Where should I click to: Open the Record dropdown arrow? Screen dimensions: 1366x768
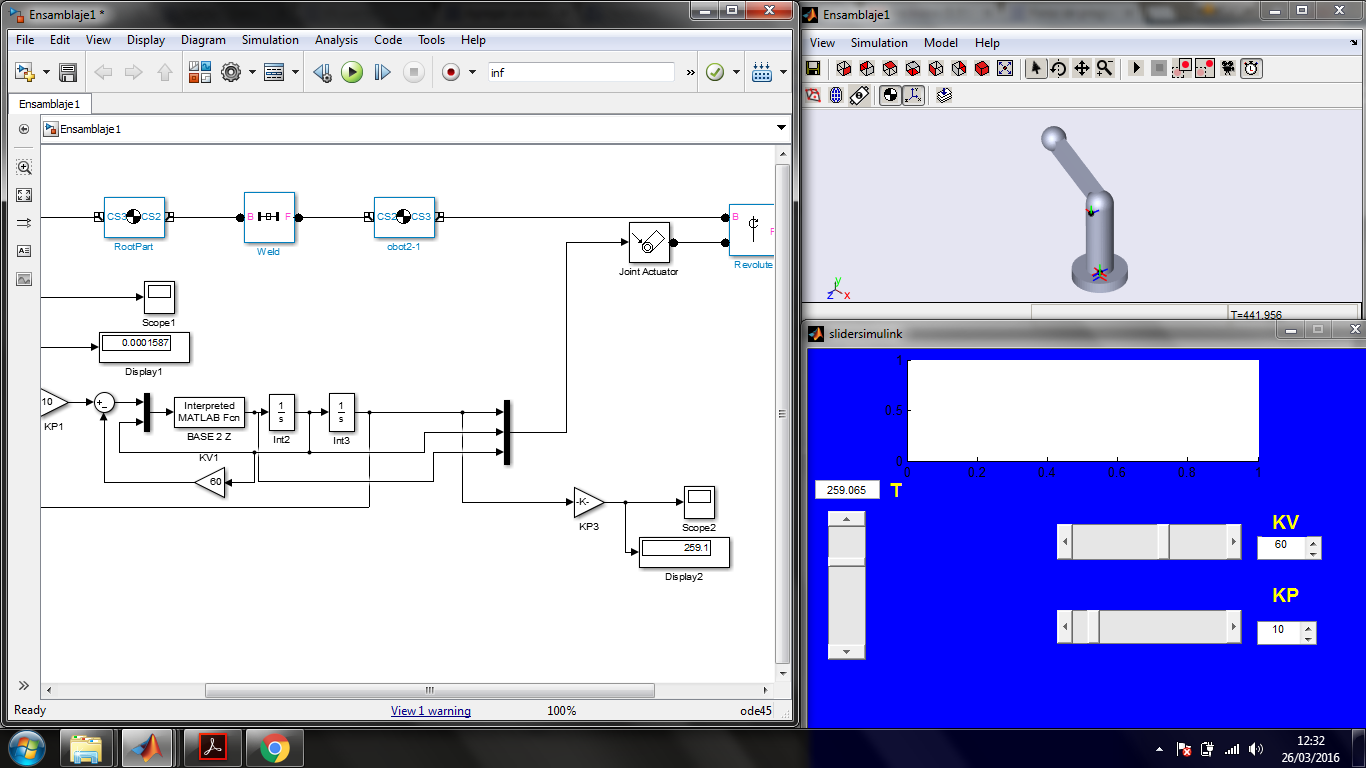tap(472, 73)
